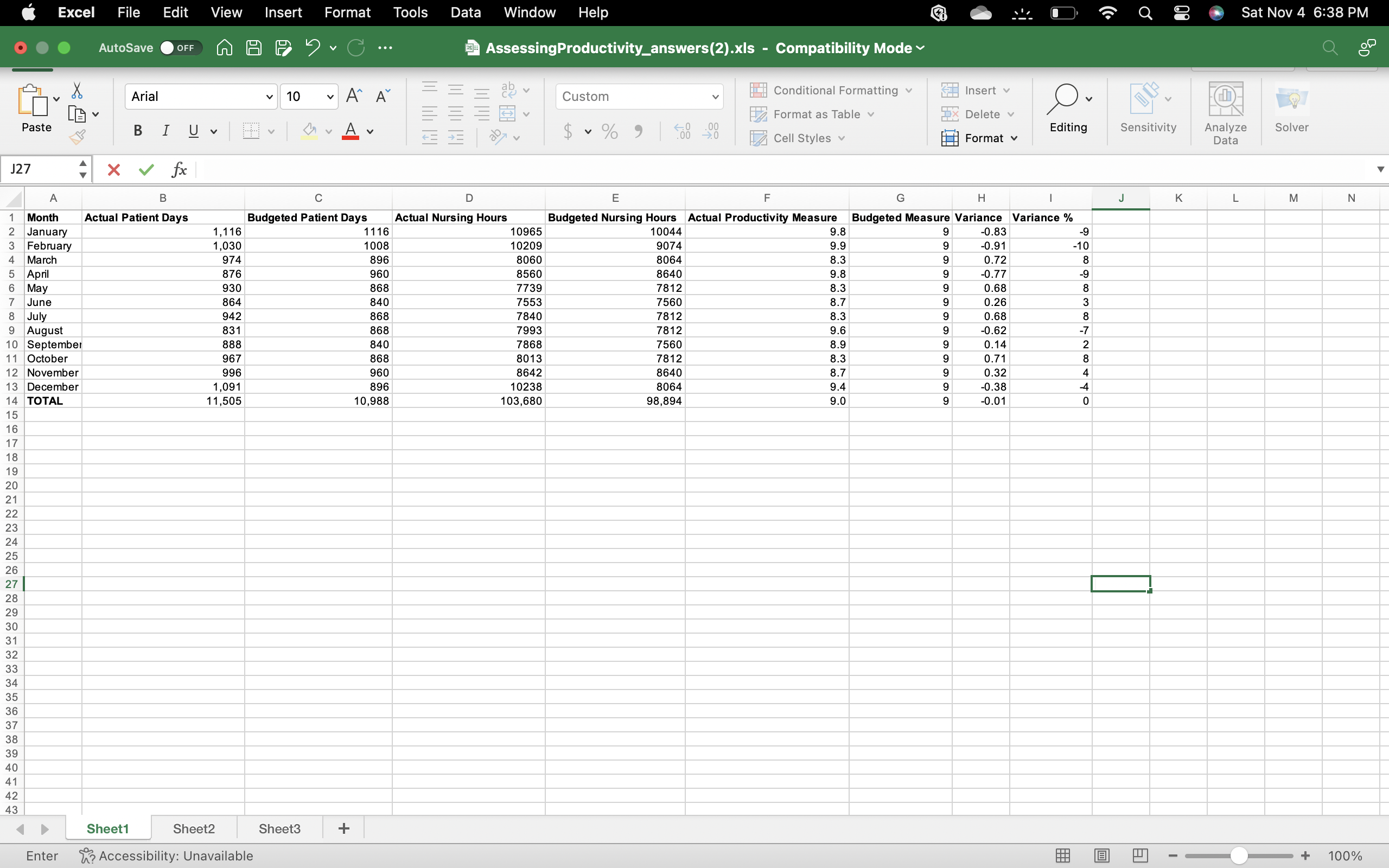Click the add new sheet button
The width and height of the screenshot is (1389, 868).
[x=344, y=828]
